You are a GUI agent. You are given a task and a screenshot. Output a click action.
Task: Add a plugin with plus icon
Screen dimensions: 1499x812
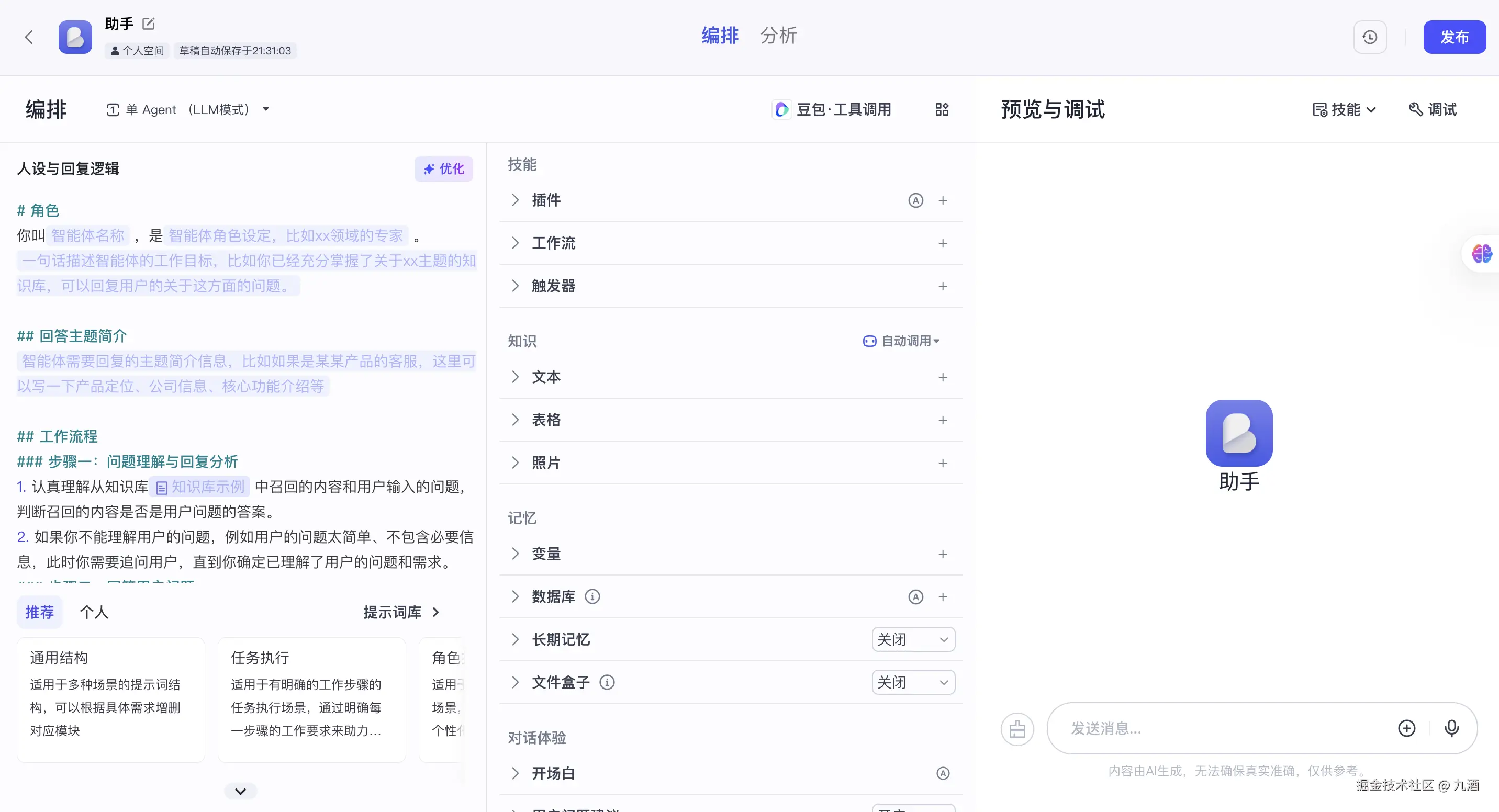pyautogui.click(x=943, y=201)
